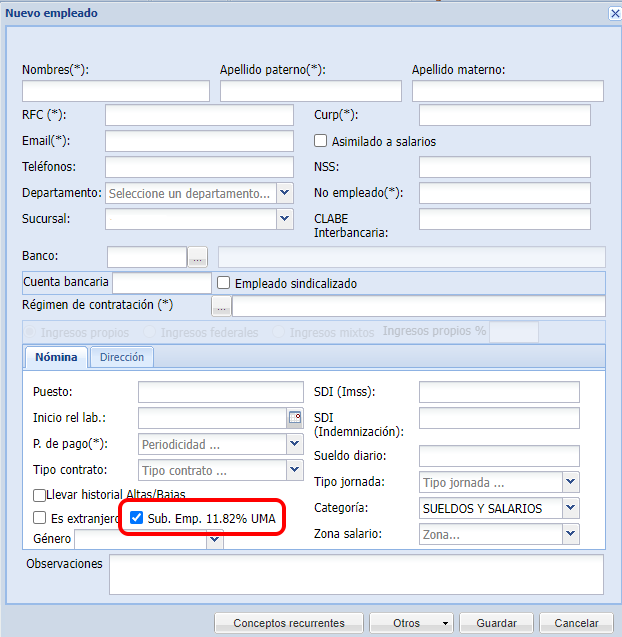This screenshot has height=637, width=622.
Task: Expand the Categoría dropdown
Action: [570, 508]
